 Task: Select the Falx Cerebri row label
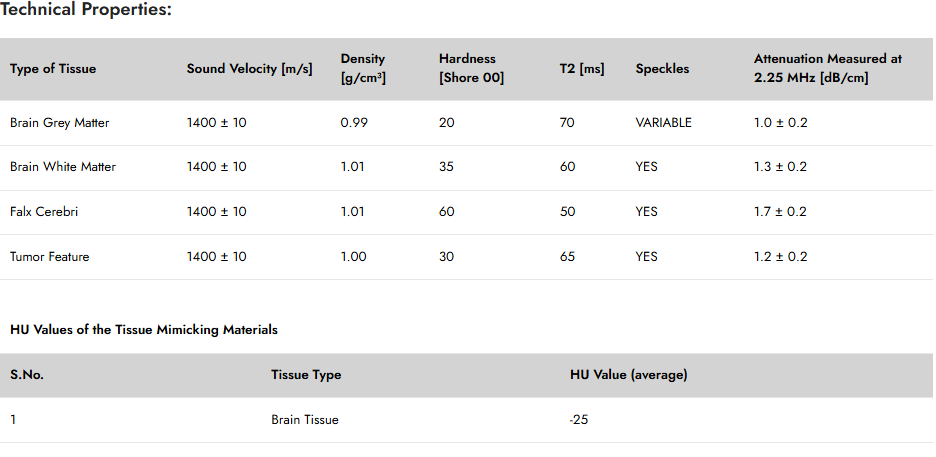pos(44,212)
